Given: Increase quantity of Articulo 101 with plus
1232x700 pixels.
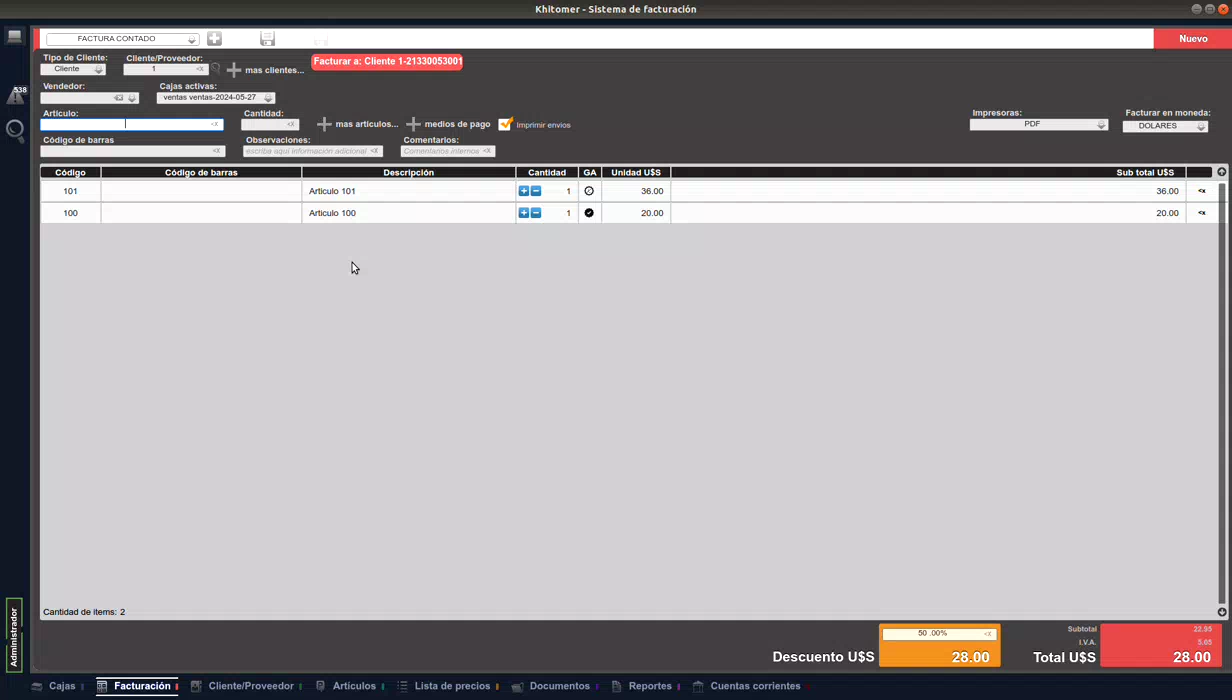Looking at the screenshot, I should pyautogui.click(x=524, y=191).
